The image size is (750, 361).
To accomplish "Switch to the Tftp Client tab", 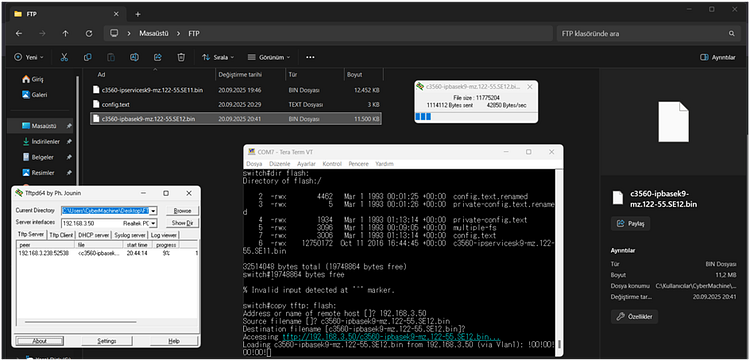I will click(62, 235).
